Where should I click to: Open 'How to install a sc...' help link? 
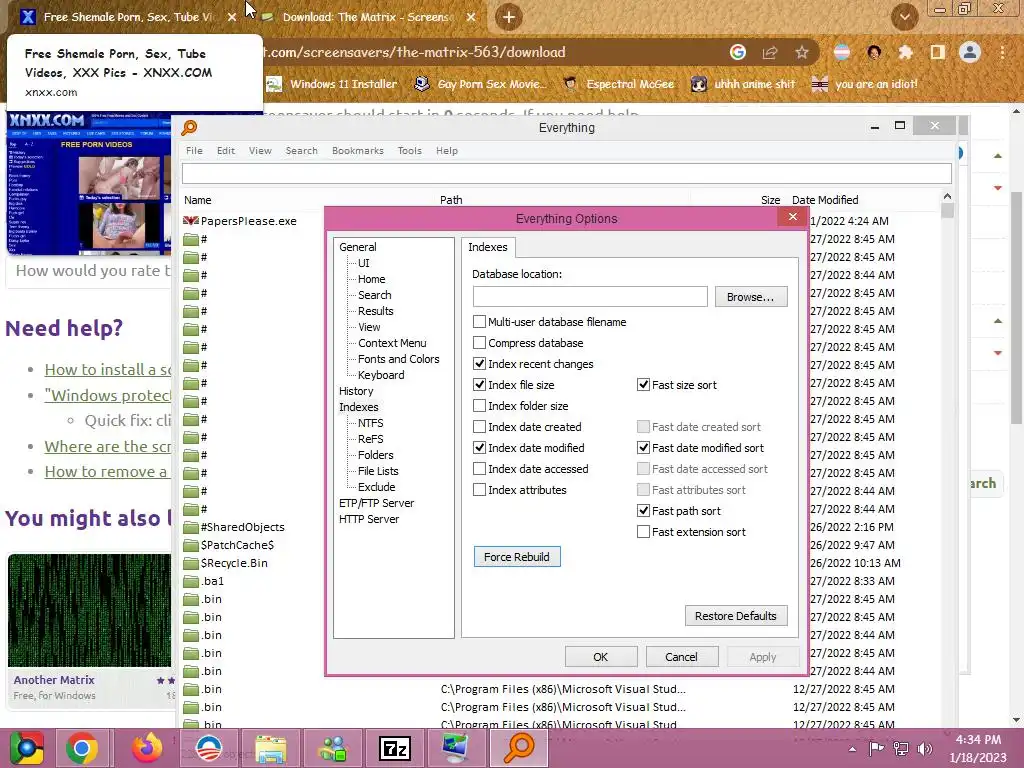108,370
